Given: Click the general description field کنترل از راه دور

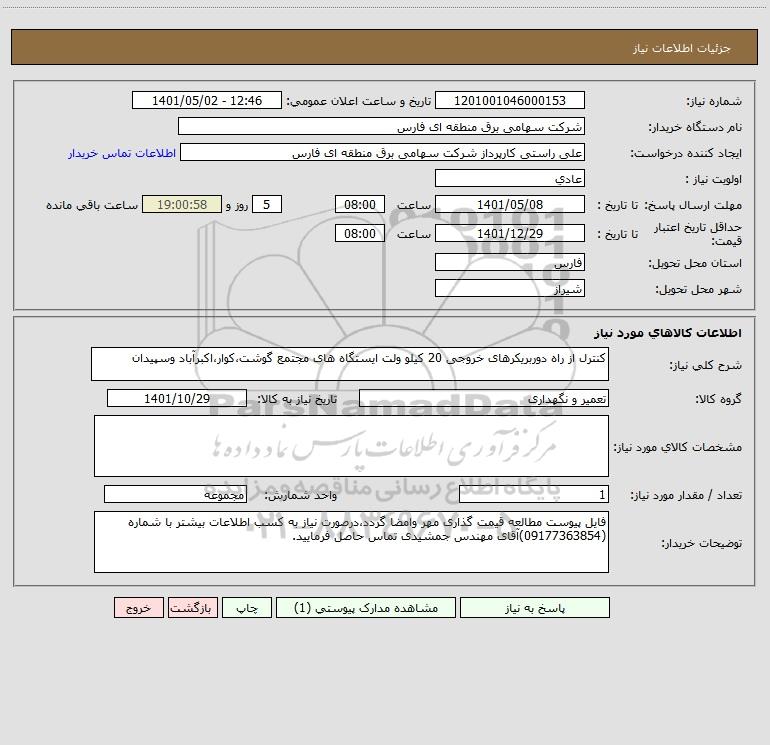Looking at the screenshot, I should click(x=350, y=364).
